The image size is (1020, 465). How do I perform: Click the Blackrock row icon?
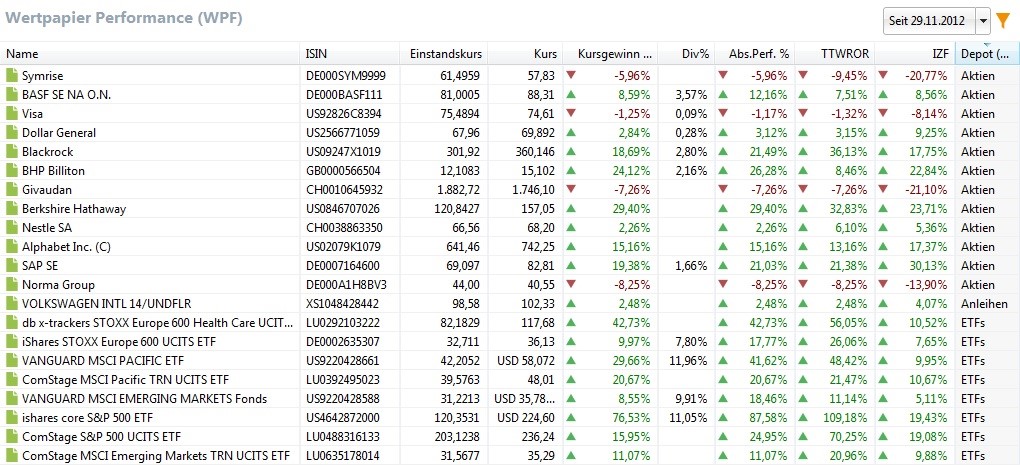click(12, 152)
